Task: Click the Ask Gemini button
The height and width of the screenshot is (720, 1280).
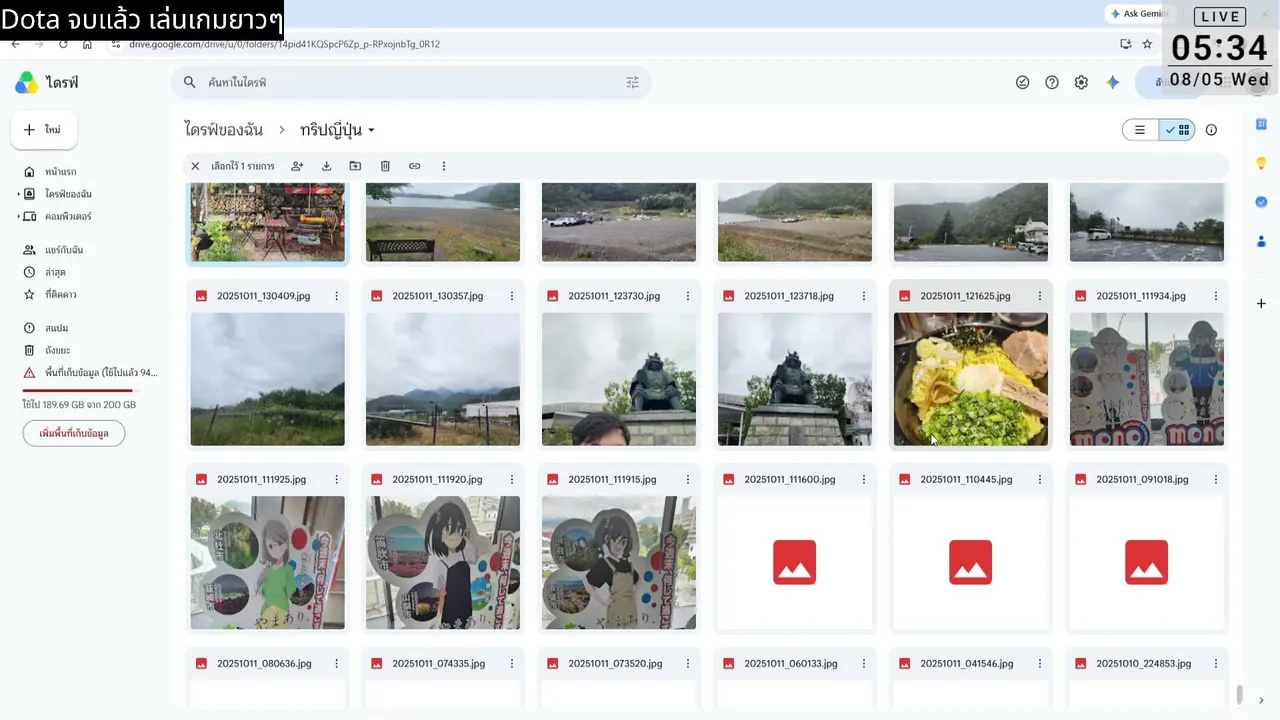Action: tap(1138, 14)
